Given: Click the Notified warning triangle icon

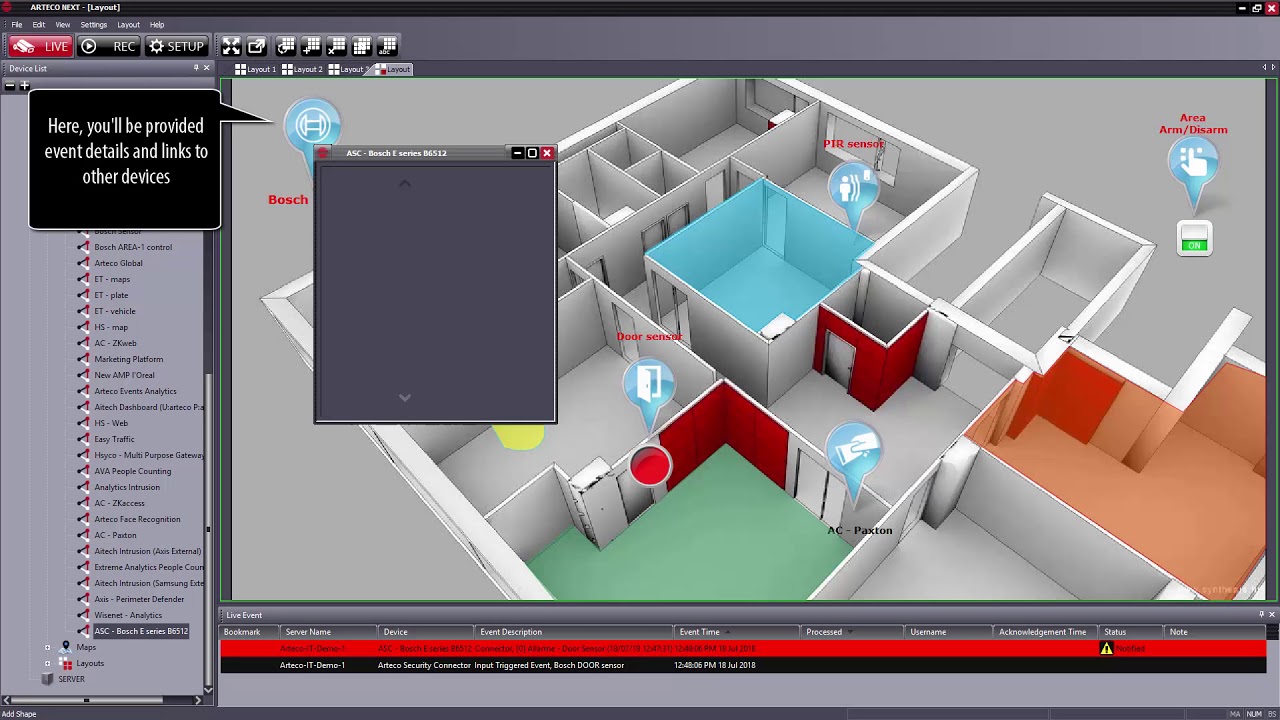Looking at the screenshot, I should [x=1106, y=648].
